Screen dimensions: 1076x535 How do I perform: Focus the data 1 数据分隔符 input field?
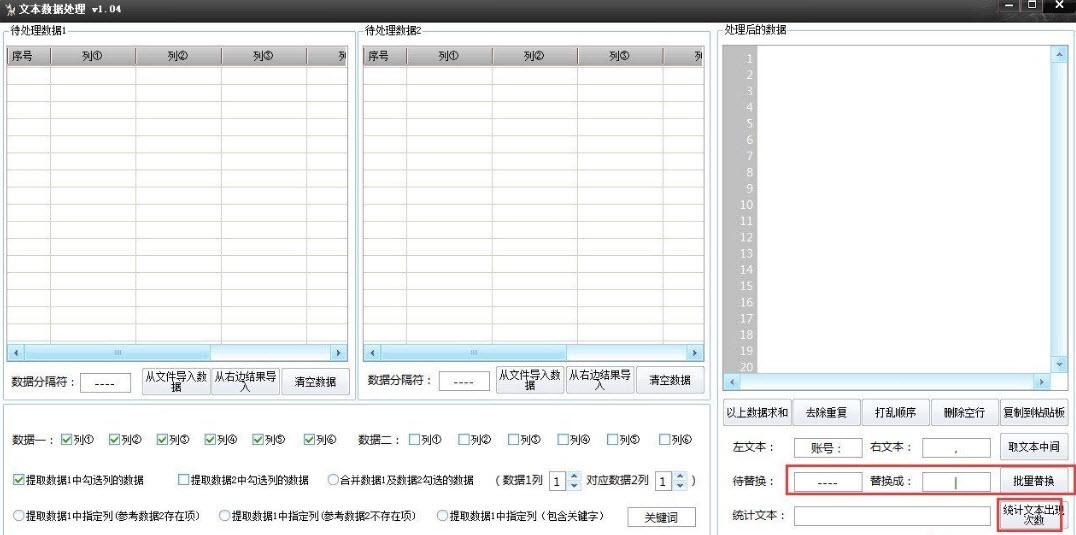point(105,383)
